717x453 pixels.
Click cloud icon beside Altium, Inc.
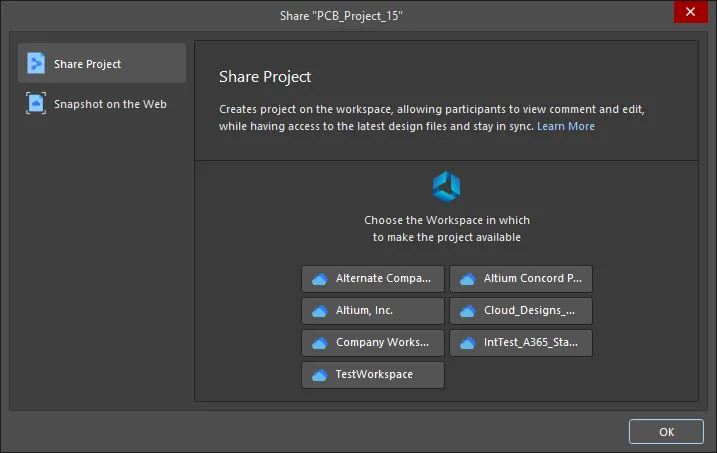click(320, 311)
